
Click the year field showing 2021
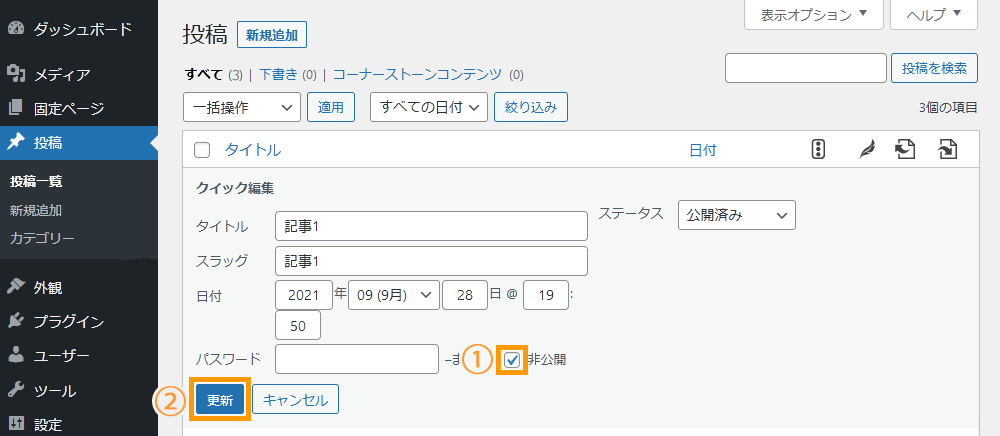coord(304,295)
